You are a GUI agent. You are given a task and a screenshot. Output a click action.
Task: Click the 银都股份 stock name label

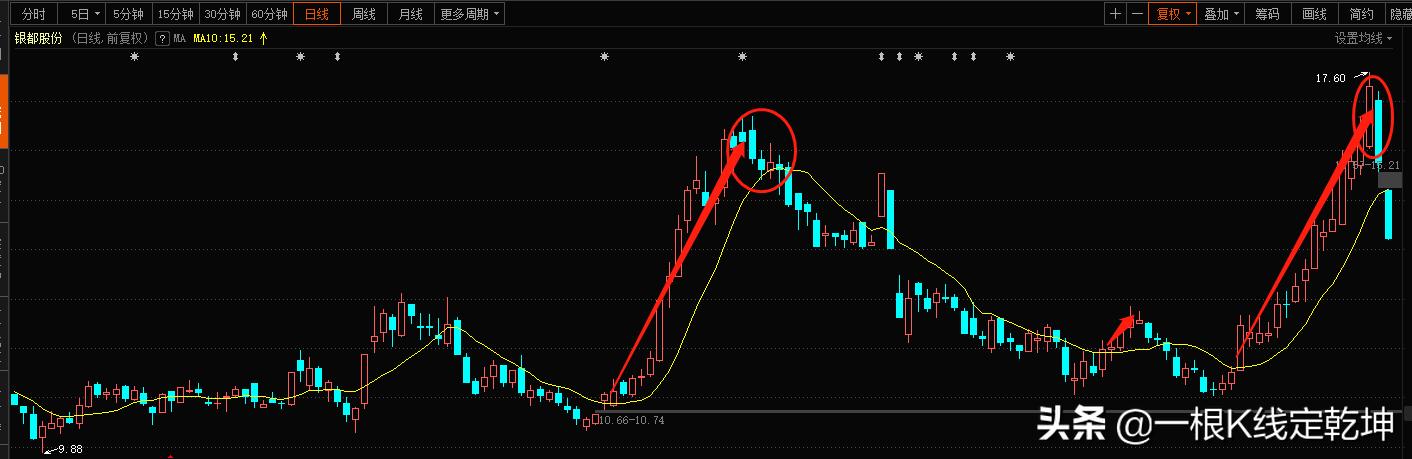coord(38,38)
